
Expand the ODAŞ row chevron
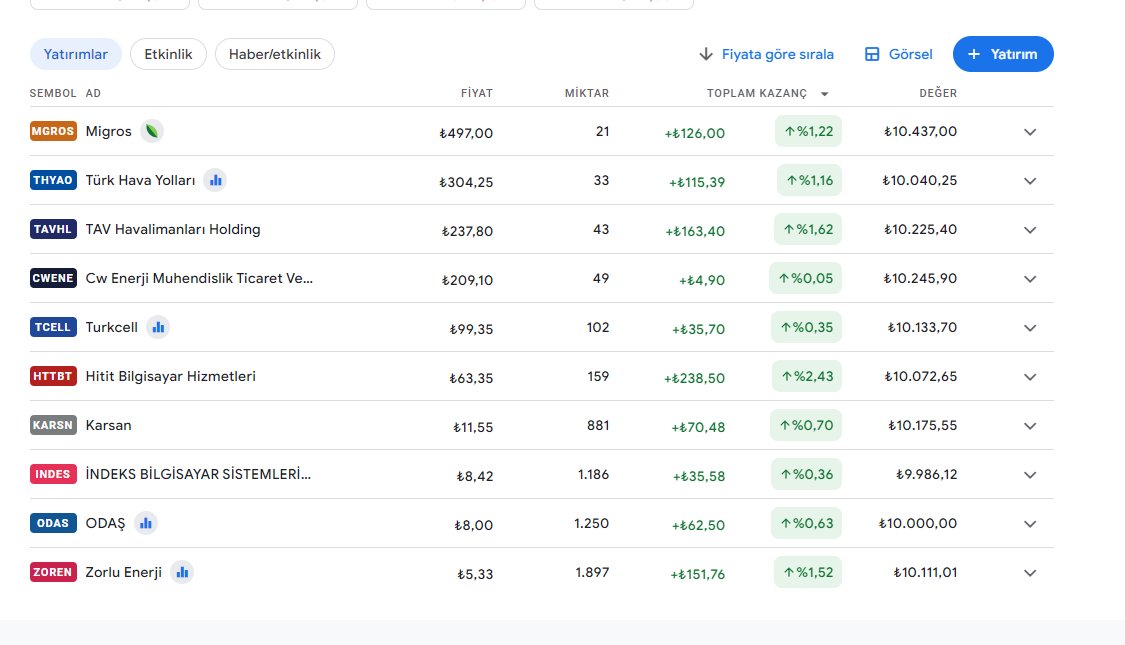1030,524
